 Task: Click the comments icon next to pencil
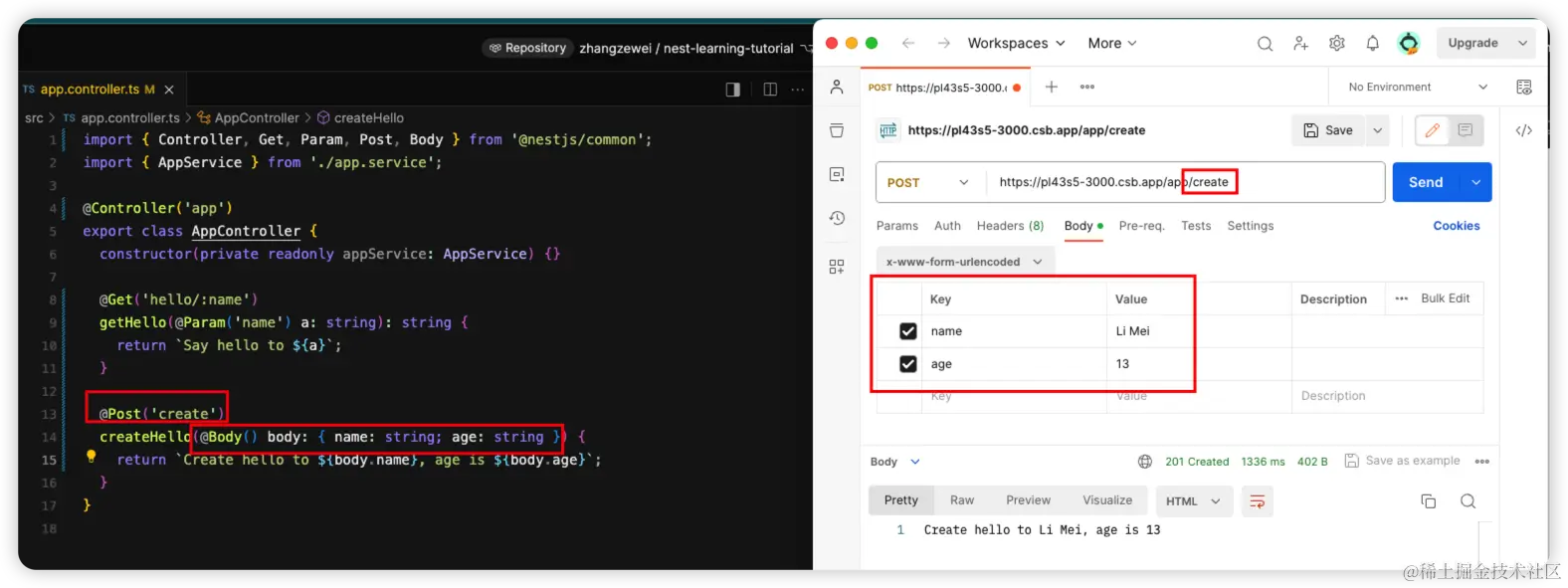coord(1466,130)
